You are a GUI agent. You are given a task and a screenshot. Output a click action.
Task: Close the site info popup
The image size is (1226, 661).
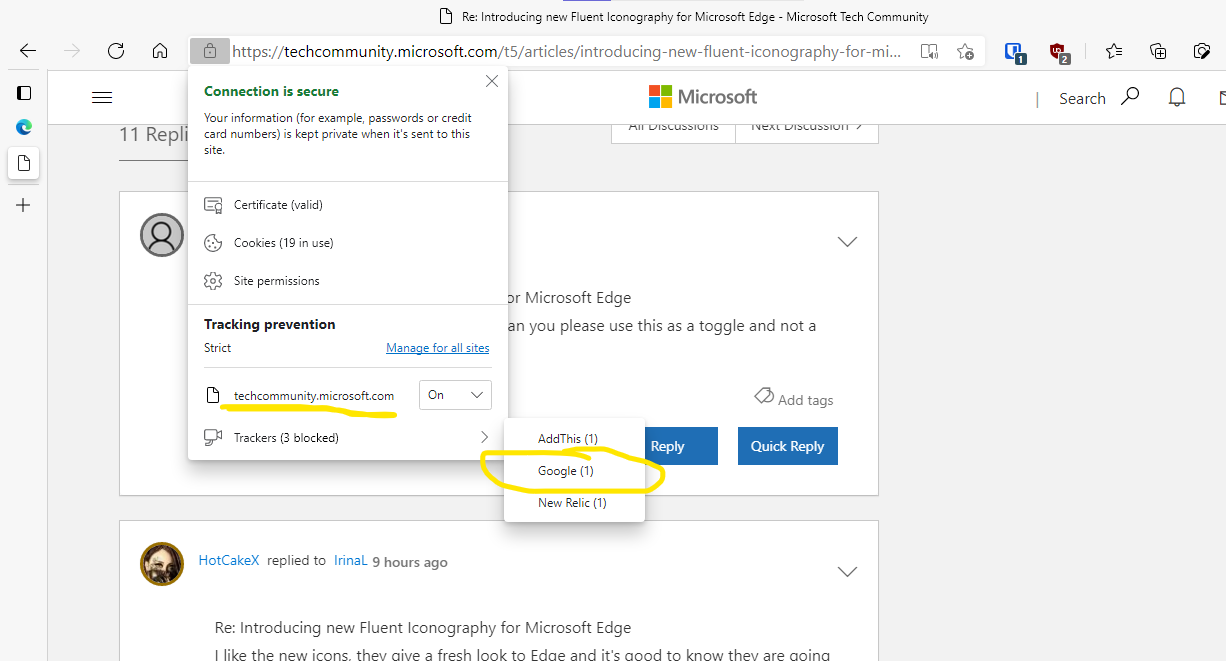coord(491,81)
